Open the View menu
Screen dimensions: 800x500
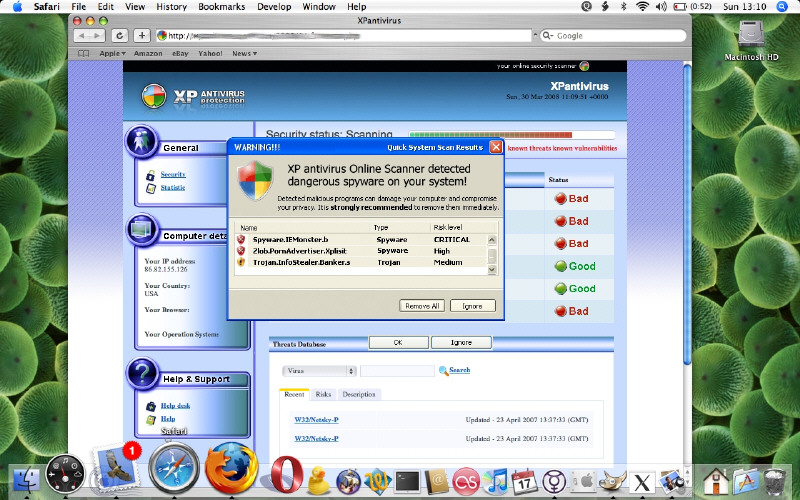click(135, 7)
